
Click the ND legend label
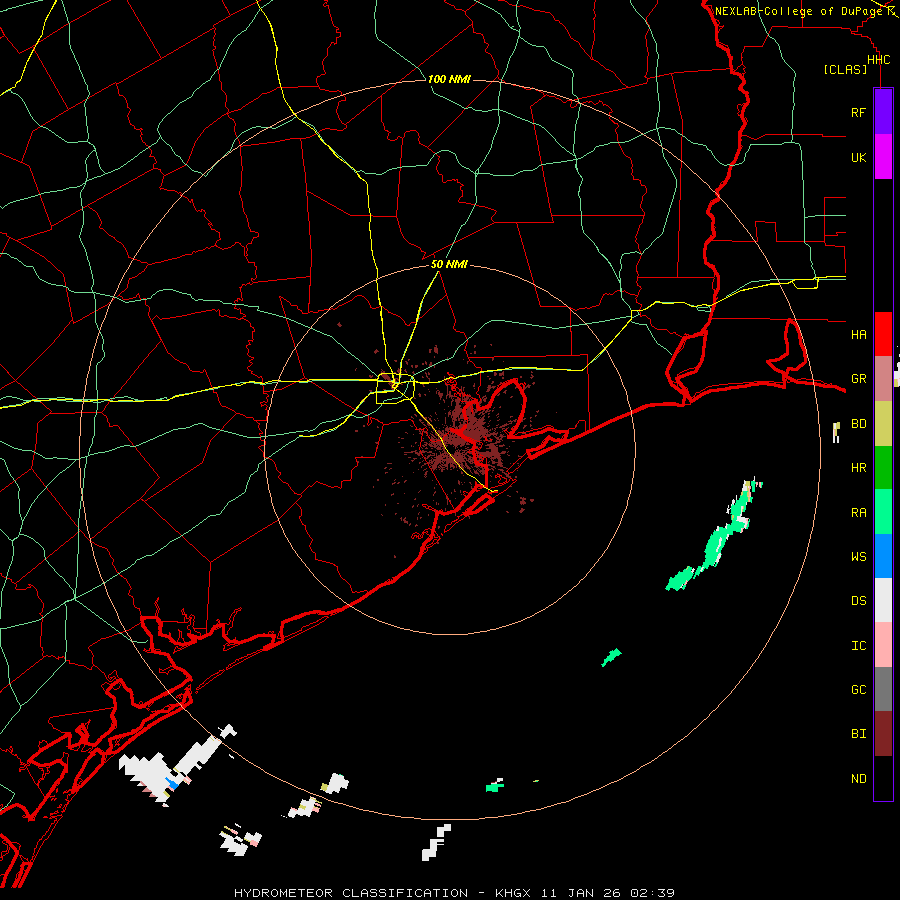click(858, 779)
